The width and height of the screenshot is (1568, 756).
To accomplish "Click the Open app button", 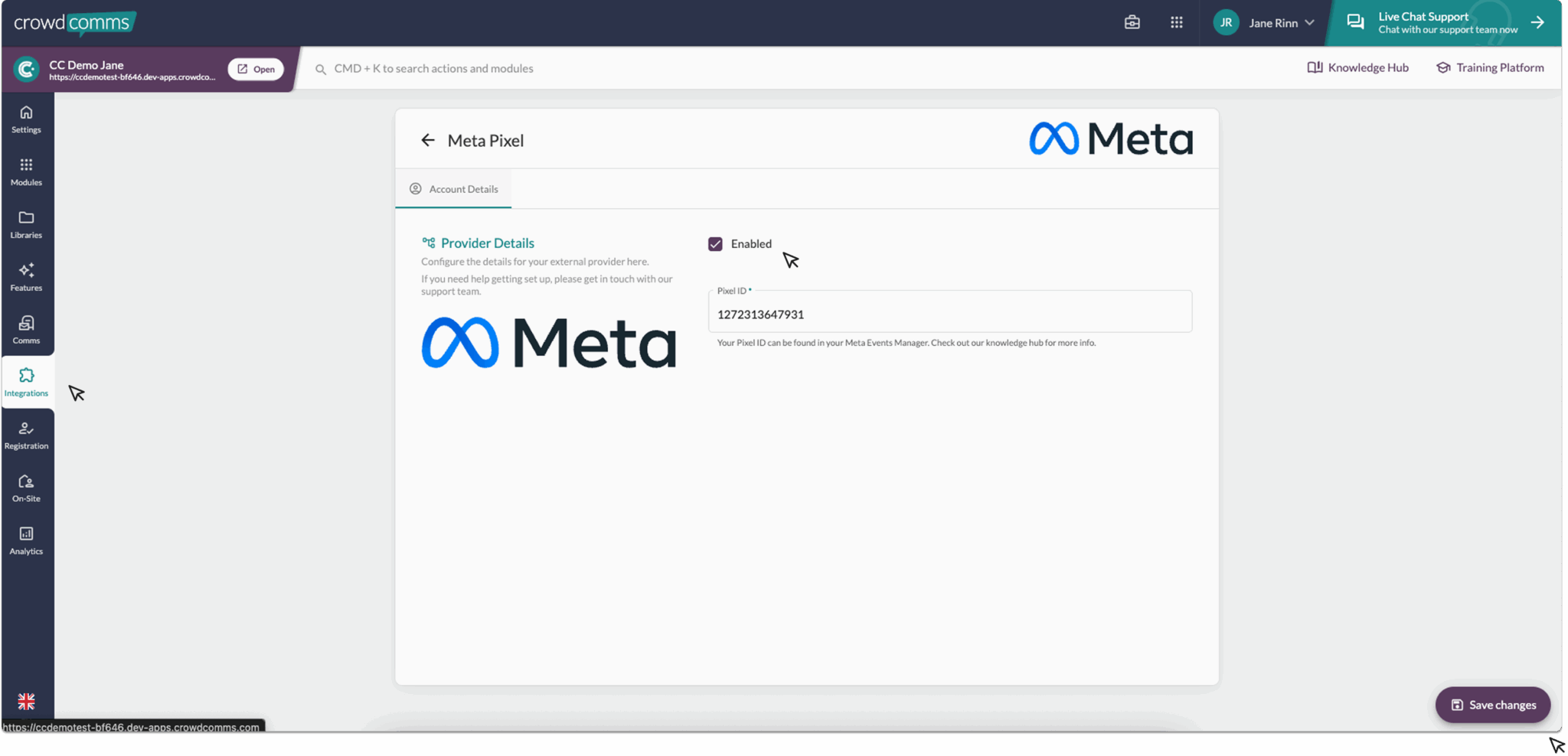I will click(256, 69).
